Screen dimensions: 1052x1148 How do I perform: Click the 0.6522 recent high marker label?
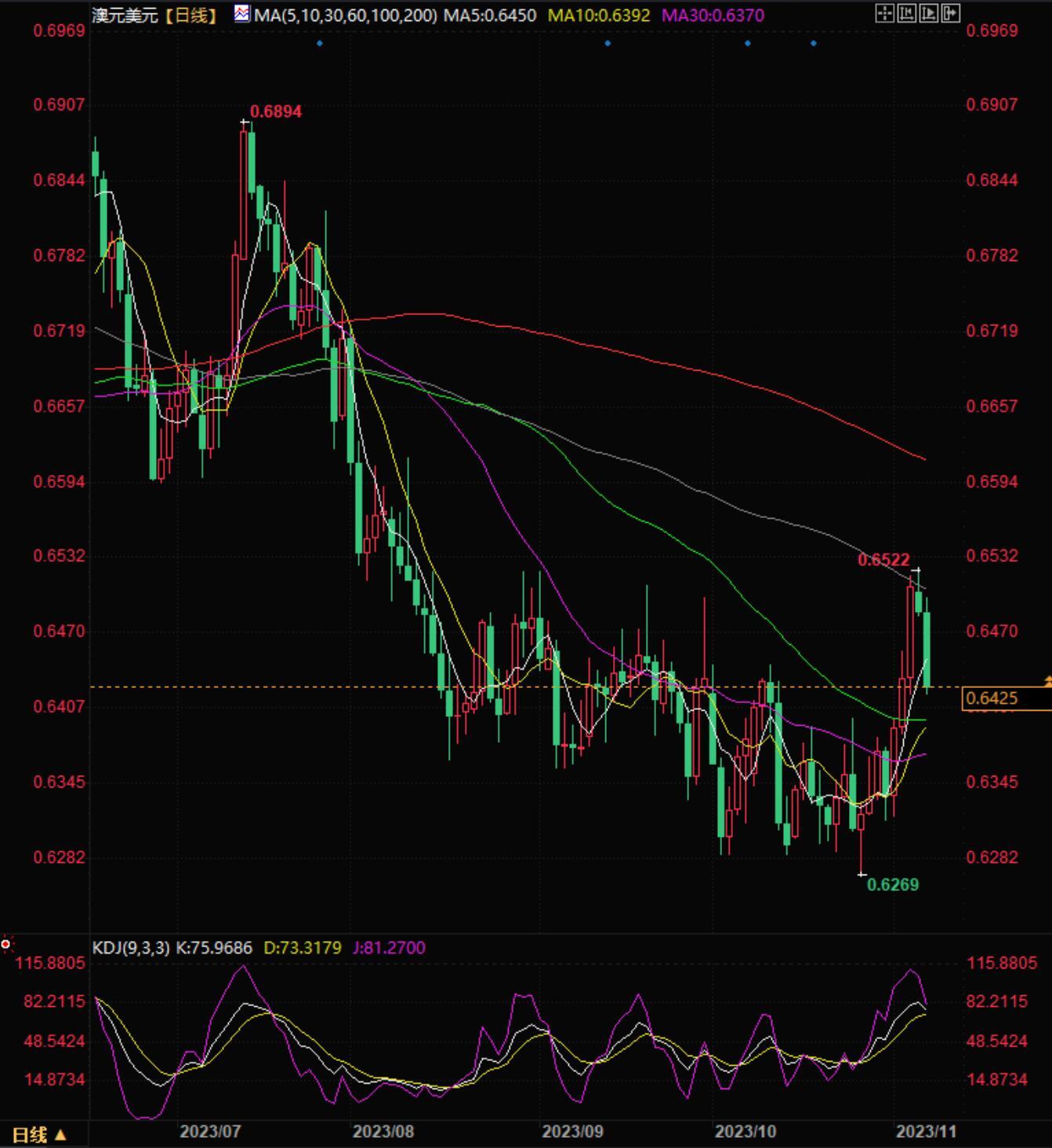(x=883, y=560)
